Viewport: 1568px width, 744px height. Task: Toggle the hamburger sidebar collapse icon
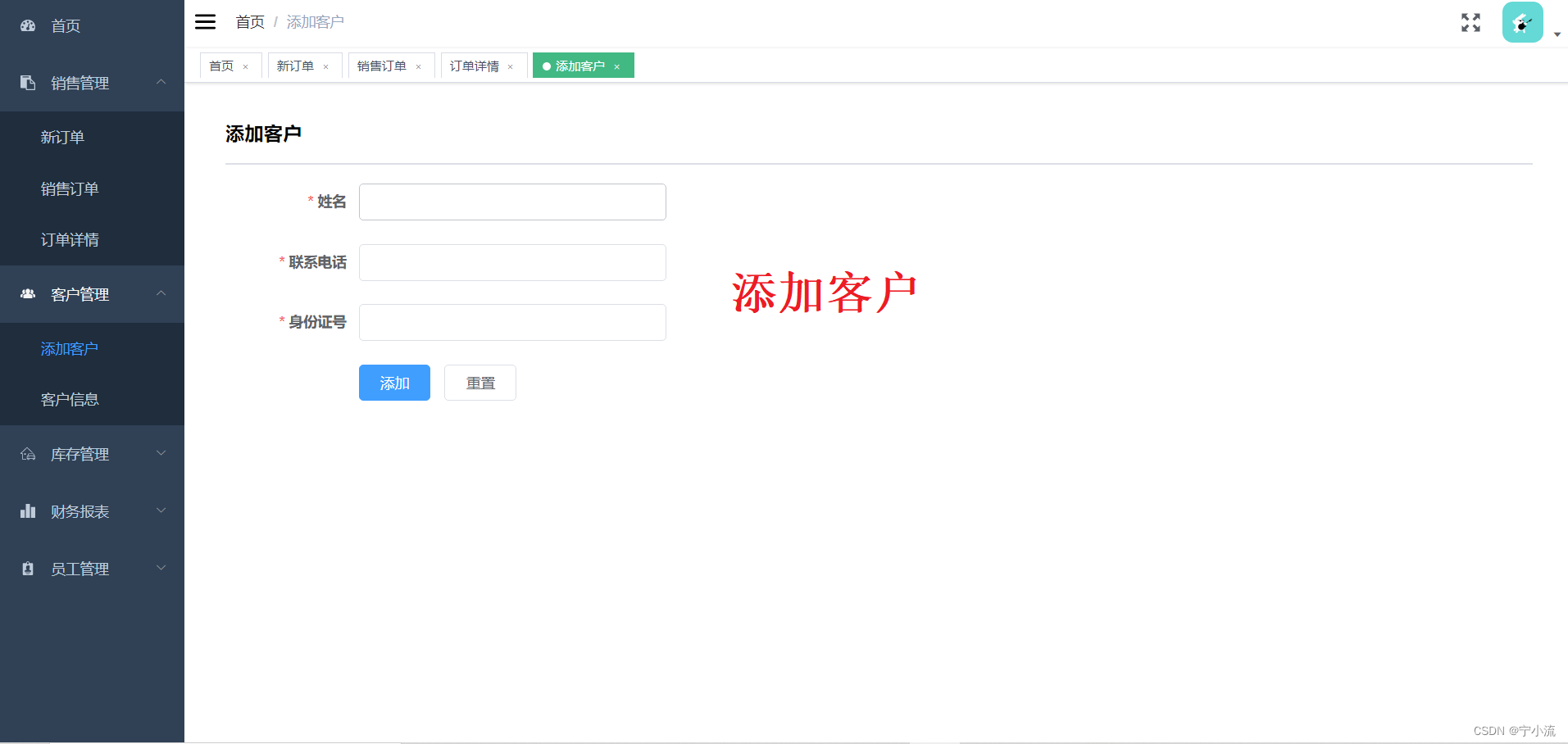tap(205, 22)
